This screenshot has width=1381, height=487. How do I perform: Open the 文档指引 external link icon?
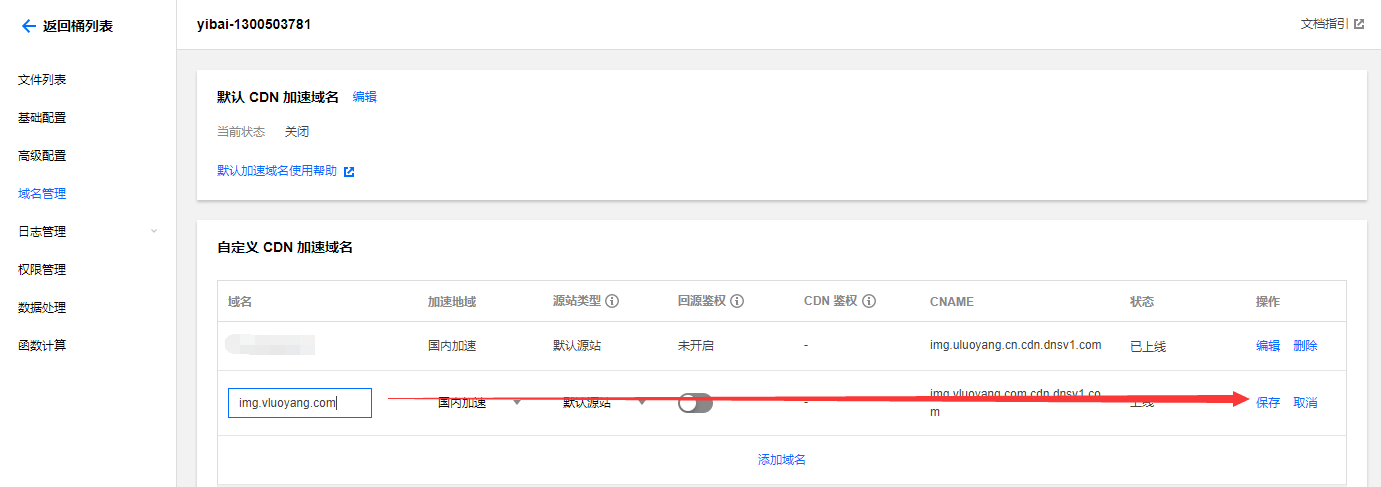tap(1359, 24)
